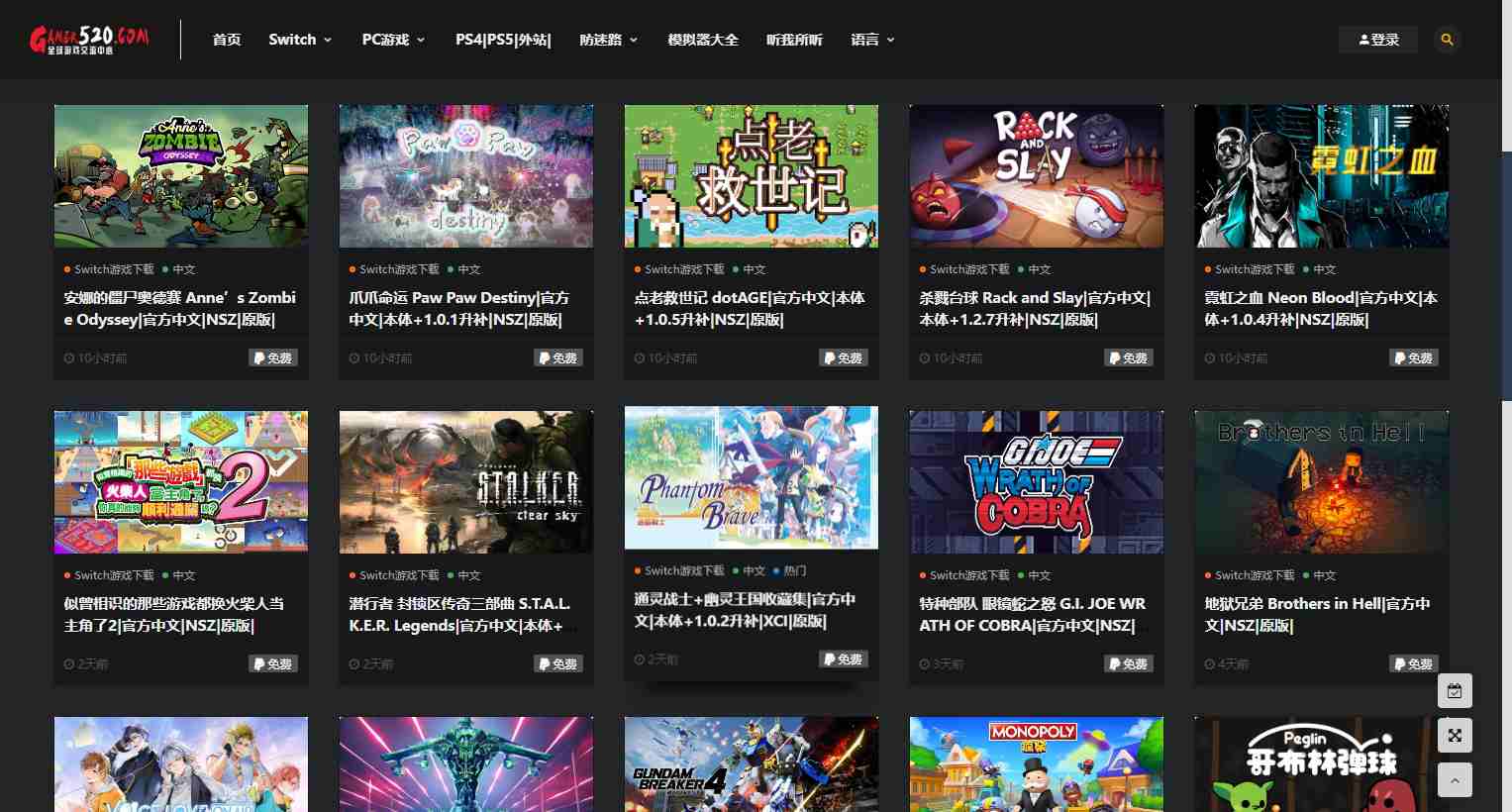Open the S.T.A.L.K.E.R. Clear Sky thumbnail
This screenshot has width=1512, height=812.
pyautogui.click(x=465, y=482)
